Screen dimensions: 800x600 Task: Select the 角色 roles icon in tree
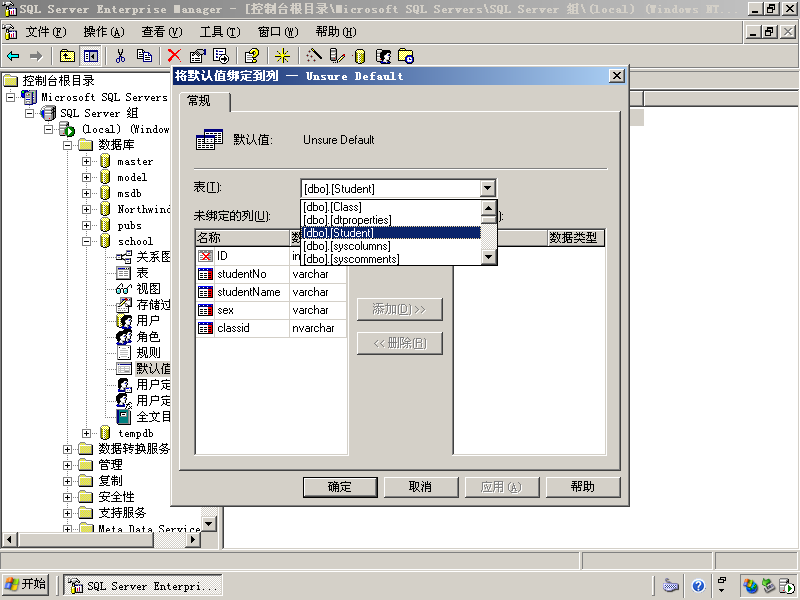[x=124, y=337]
